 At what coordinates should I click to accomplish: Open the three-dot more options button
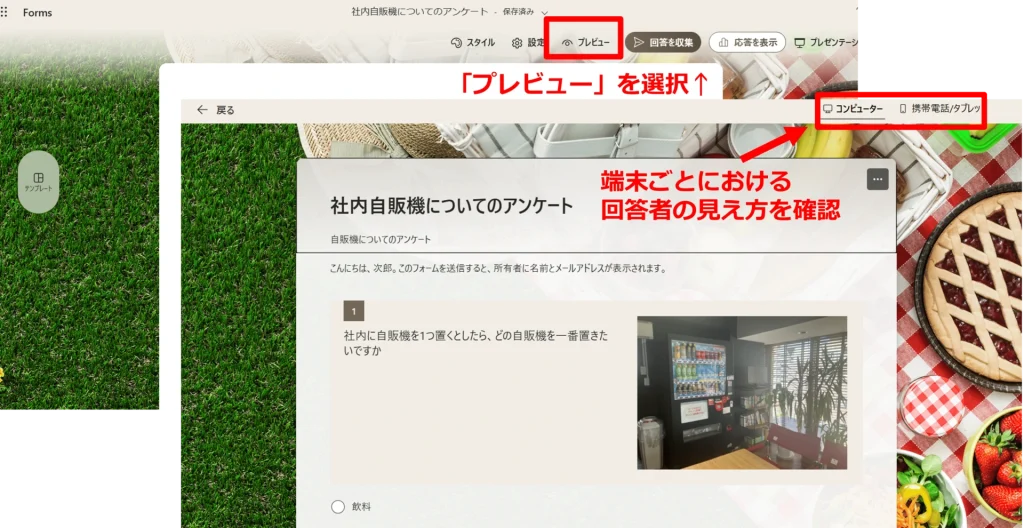click(x=878, y=180)
